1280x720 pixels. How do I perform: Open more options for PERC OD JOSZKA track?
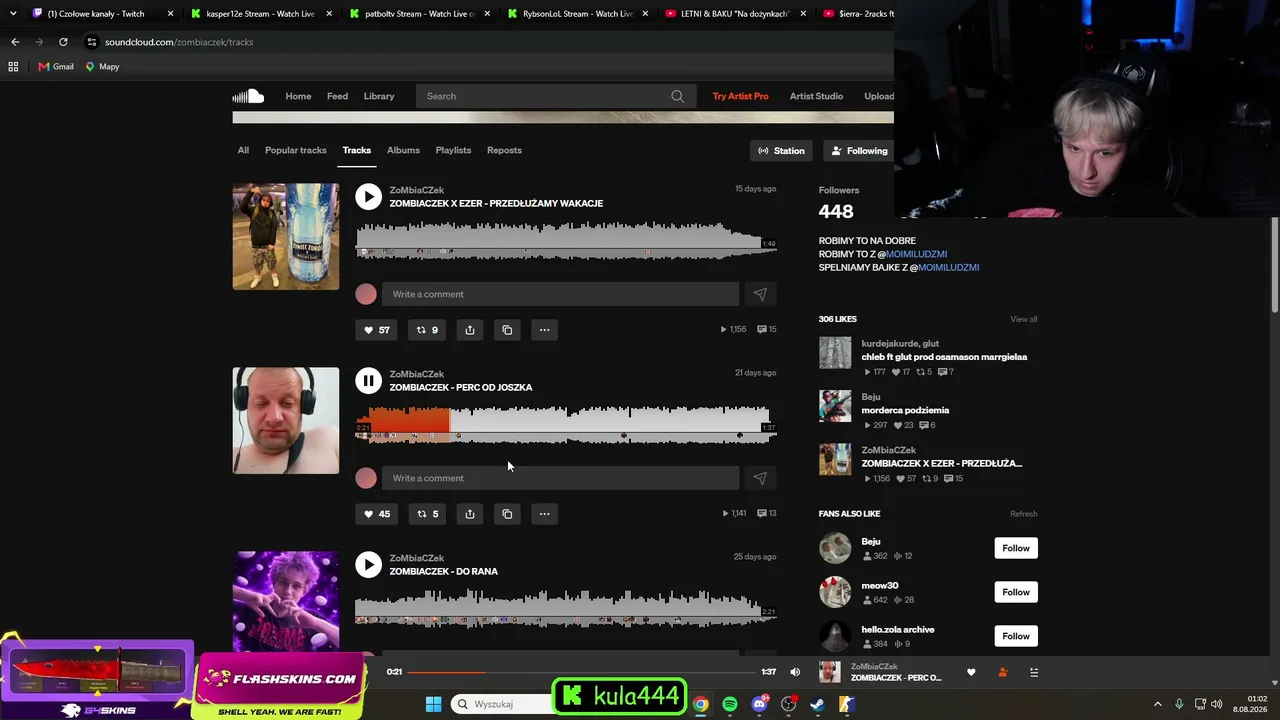544,514
